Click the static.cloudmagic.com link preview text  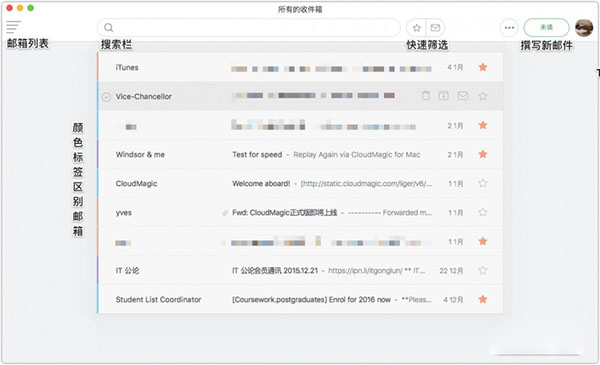pyautogui.click(x=366, y=184)
